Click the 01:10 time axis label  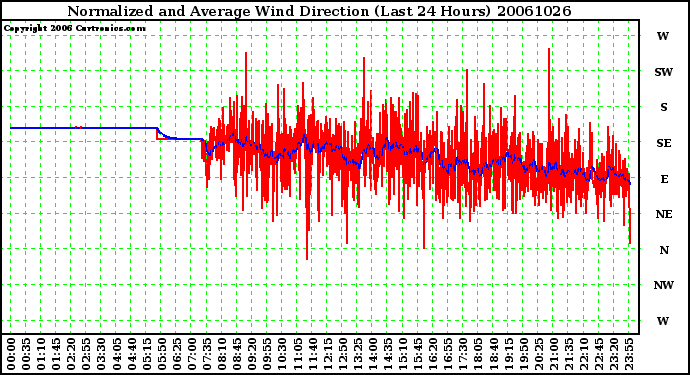tap(40, 355)
